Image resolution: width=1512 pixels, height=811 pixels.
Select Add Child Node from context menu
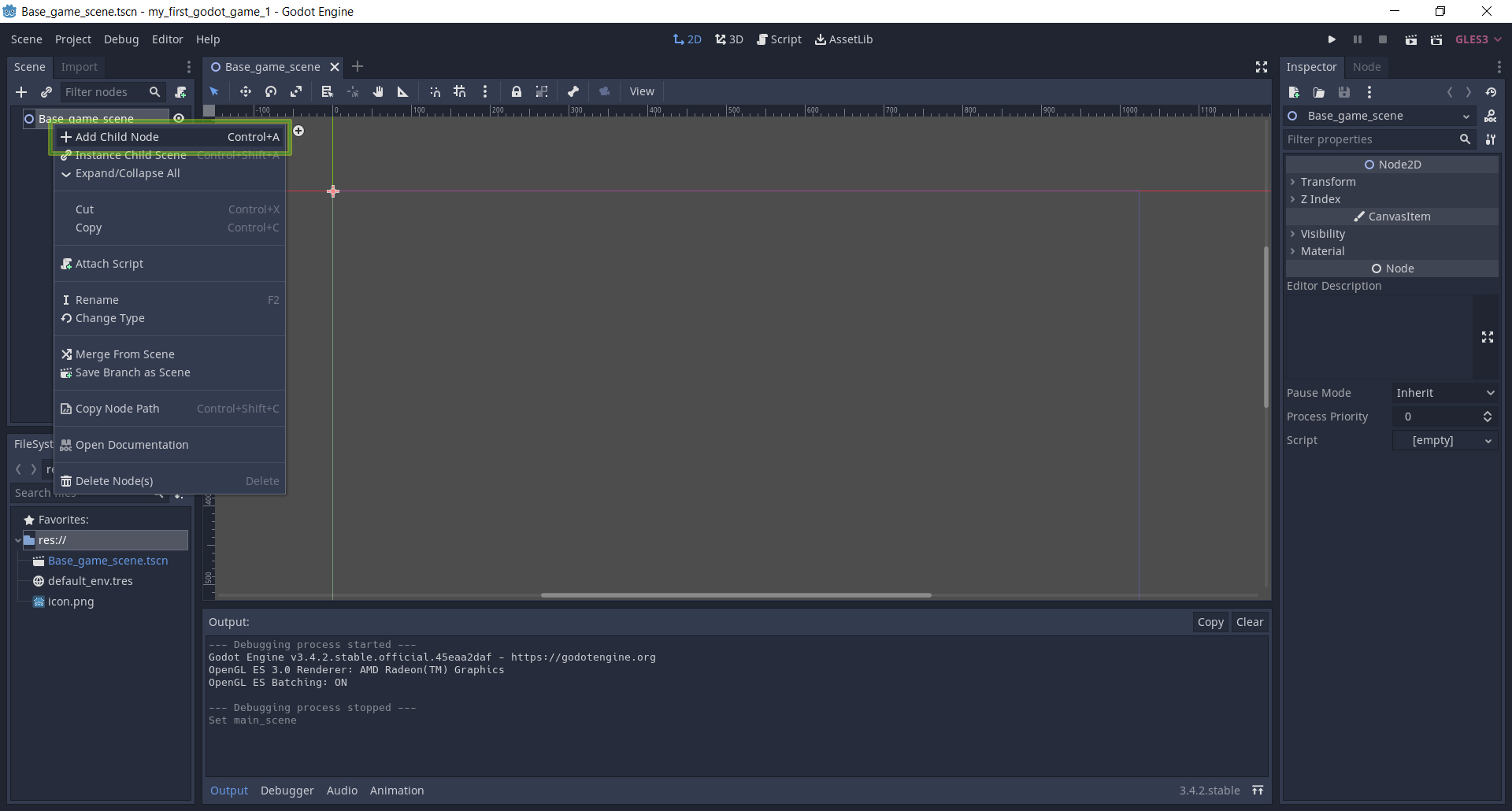(170, 137)
